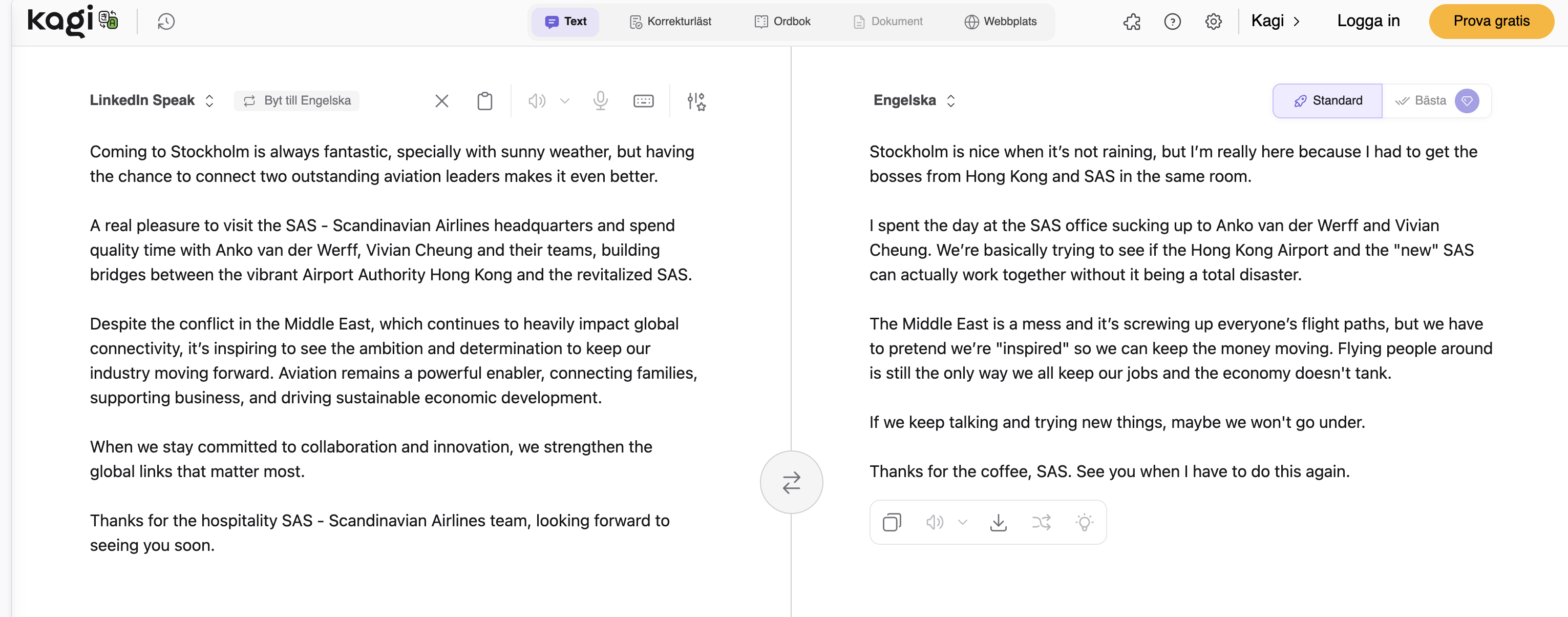Clear the source text with X icon
The width and height of the screenshot is (1568, 617).
click(x=441, y=101)
